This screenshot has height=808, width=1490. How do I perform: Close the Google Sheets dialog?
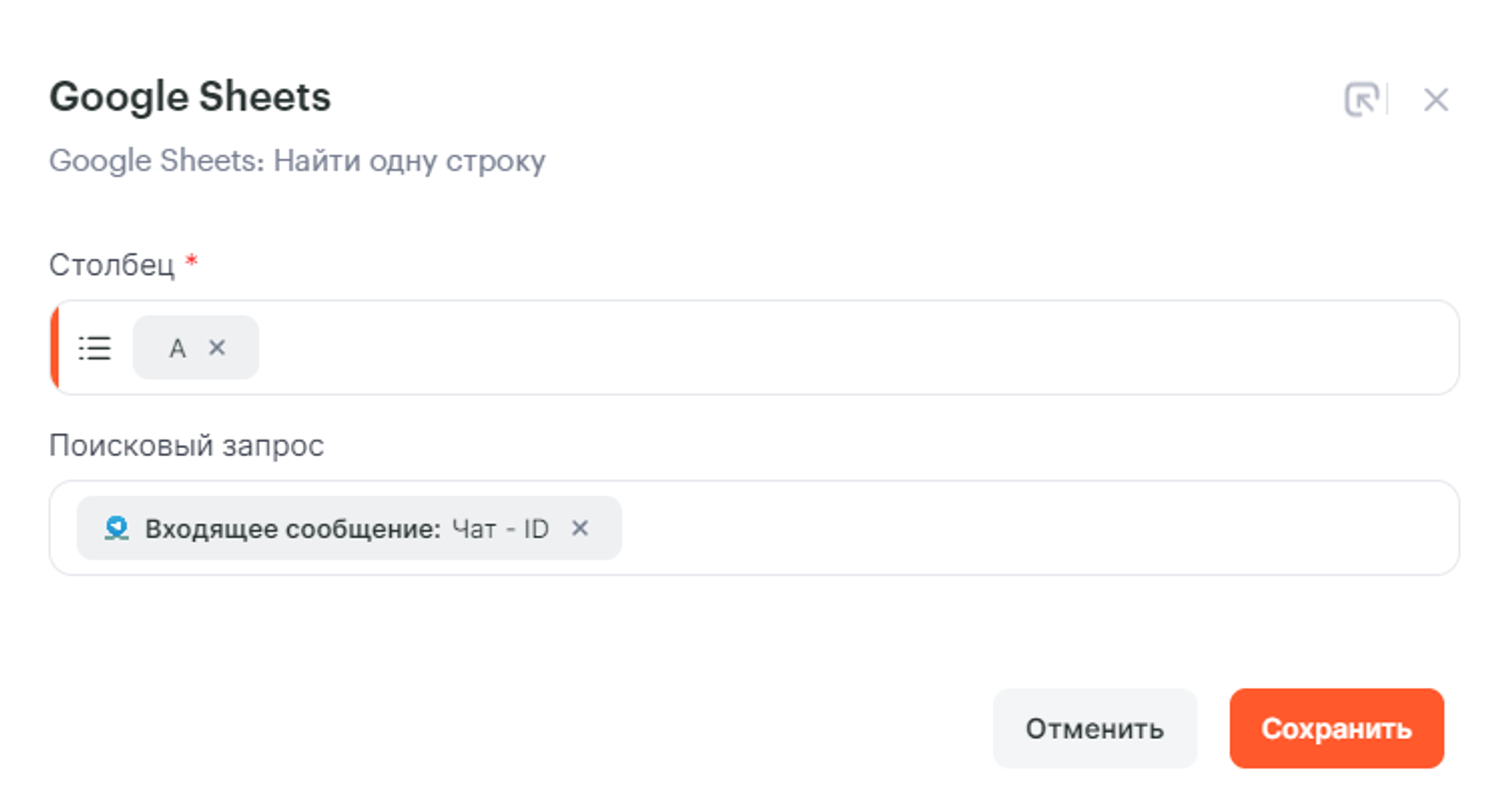(1436, 100)
